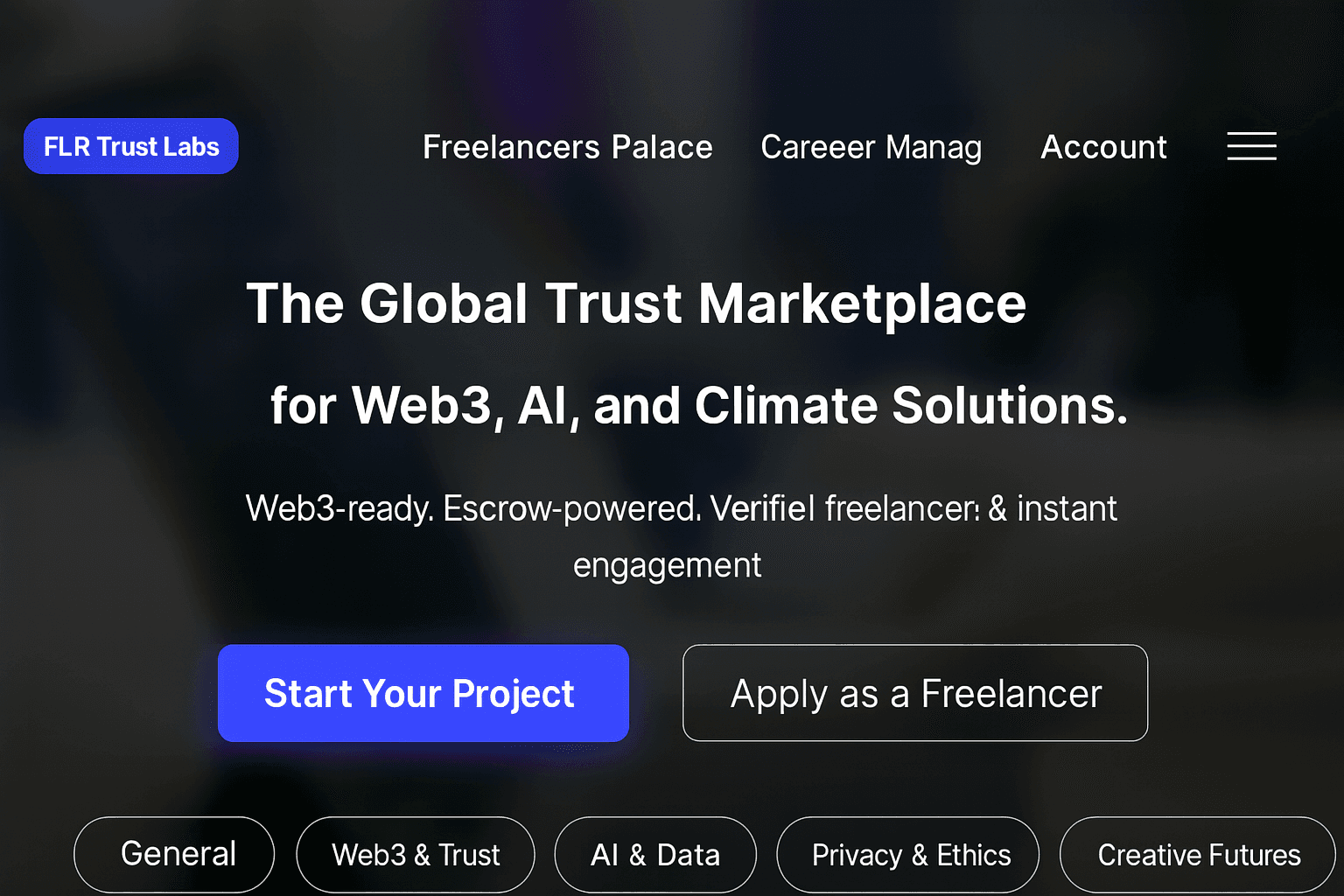Image resolution: width=1344 pixels, height=896 pixels.
Task: Switch to the Creative Futures category
Action: point(1197,853)
